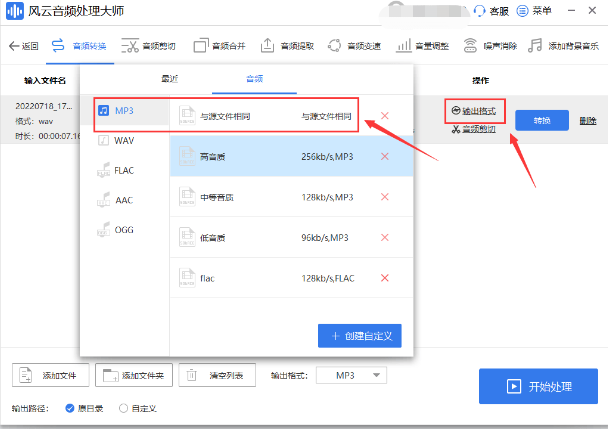Delete the 256kb/s MP3 preset with red X
Image resolution: width=608 pixels, height=429 pixels.
tap(385, 156)
